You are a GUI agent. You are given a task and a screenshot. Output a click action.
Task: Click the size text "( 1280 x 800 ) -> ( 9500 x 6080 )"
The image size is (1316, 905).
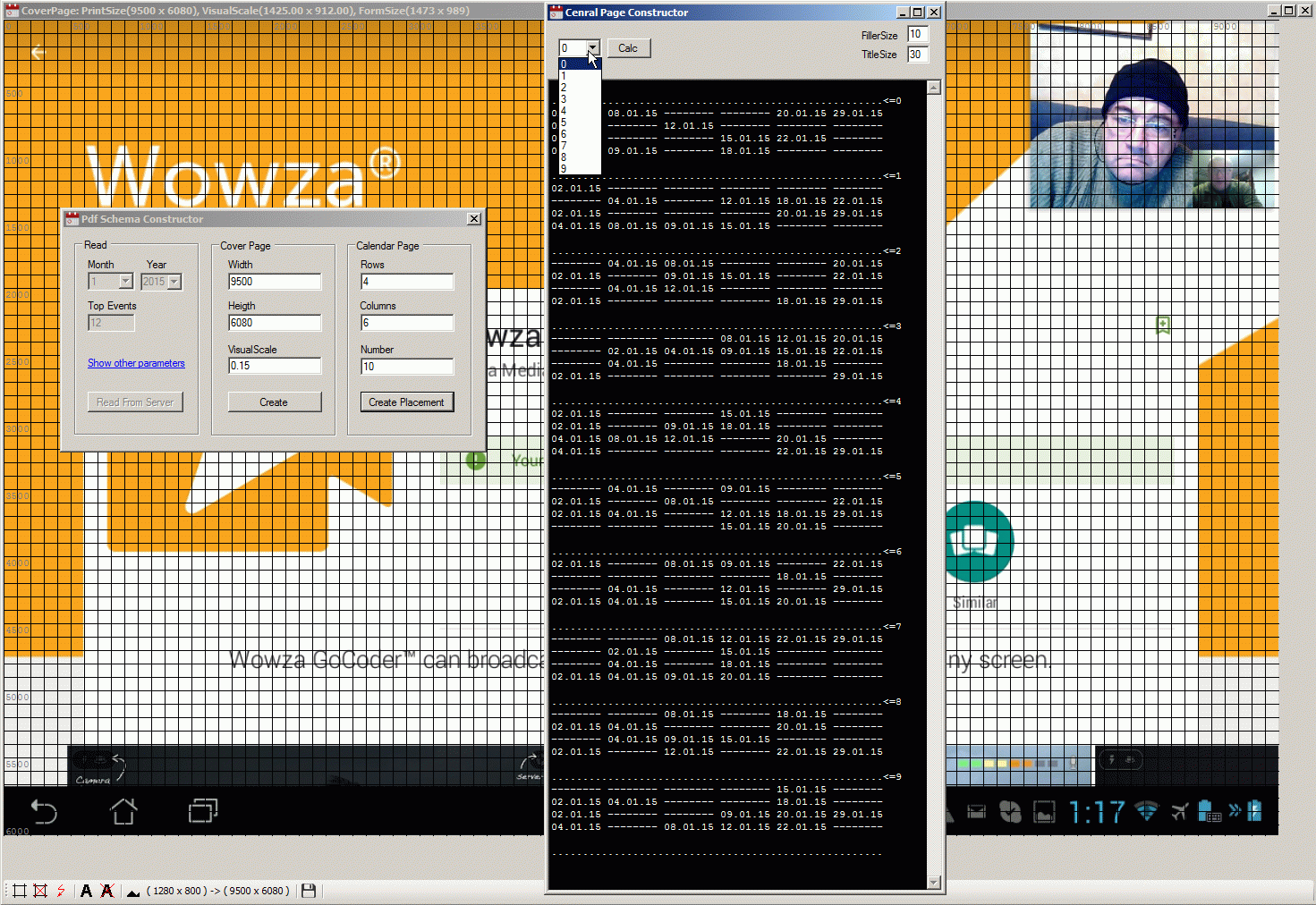coord(218,891)
